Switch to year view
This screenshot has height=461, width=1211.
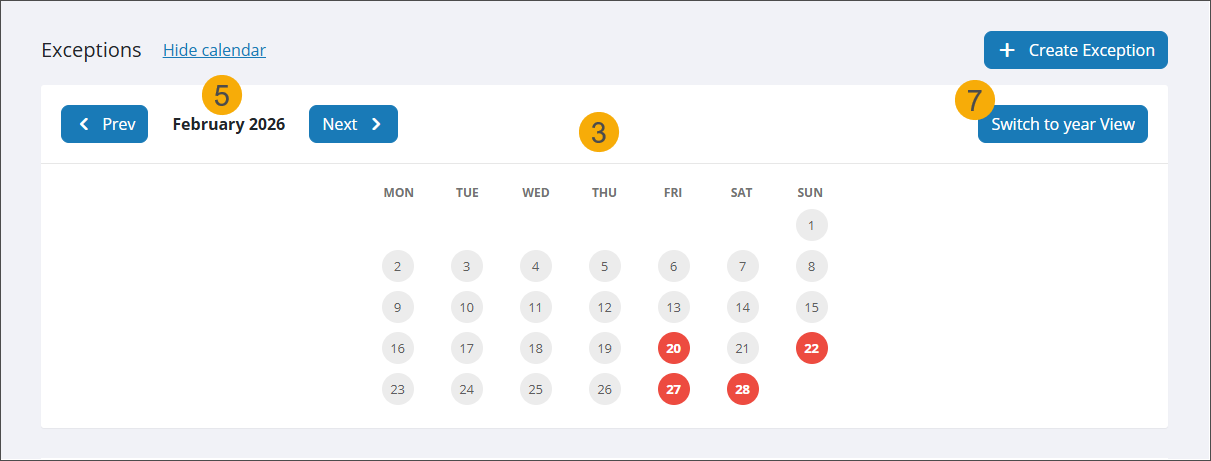coord(1062,124)
